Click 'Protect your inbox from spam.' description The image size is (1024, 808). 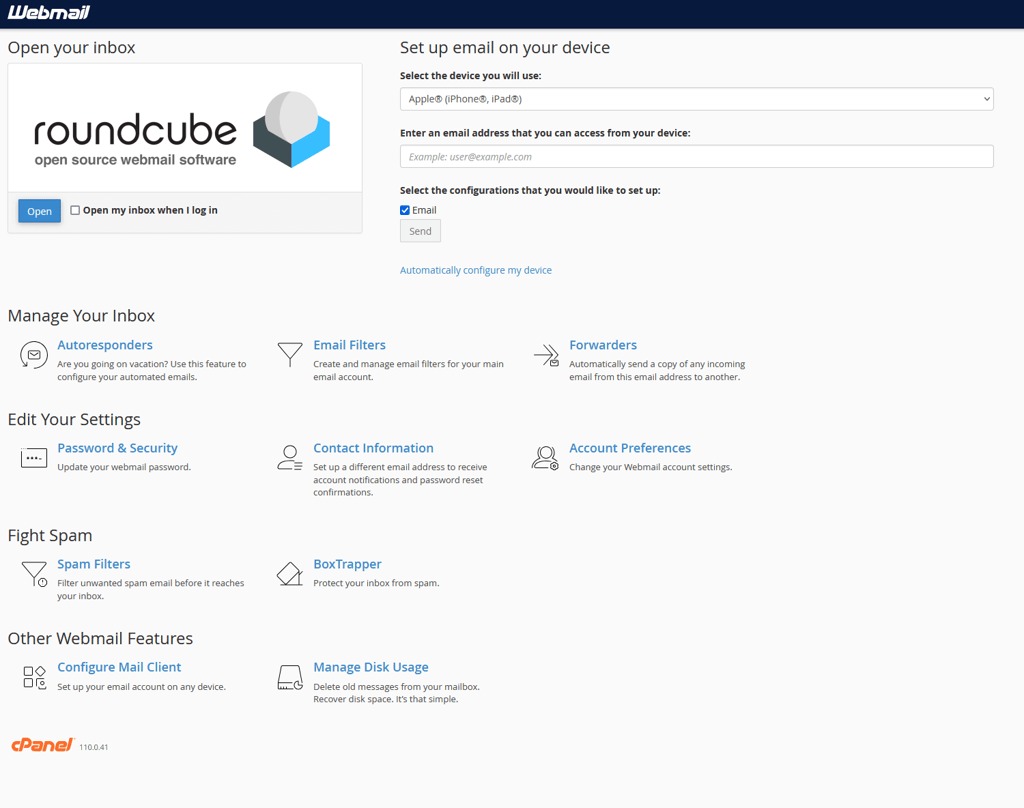376,583
